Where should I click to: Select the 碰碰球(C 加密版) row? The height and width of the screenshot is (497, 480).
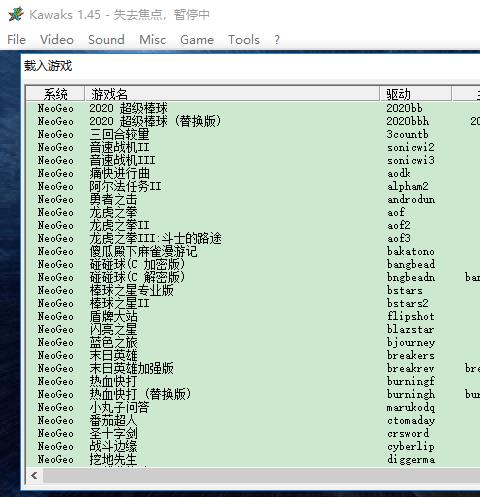coord(253,264)
